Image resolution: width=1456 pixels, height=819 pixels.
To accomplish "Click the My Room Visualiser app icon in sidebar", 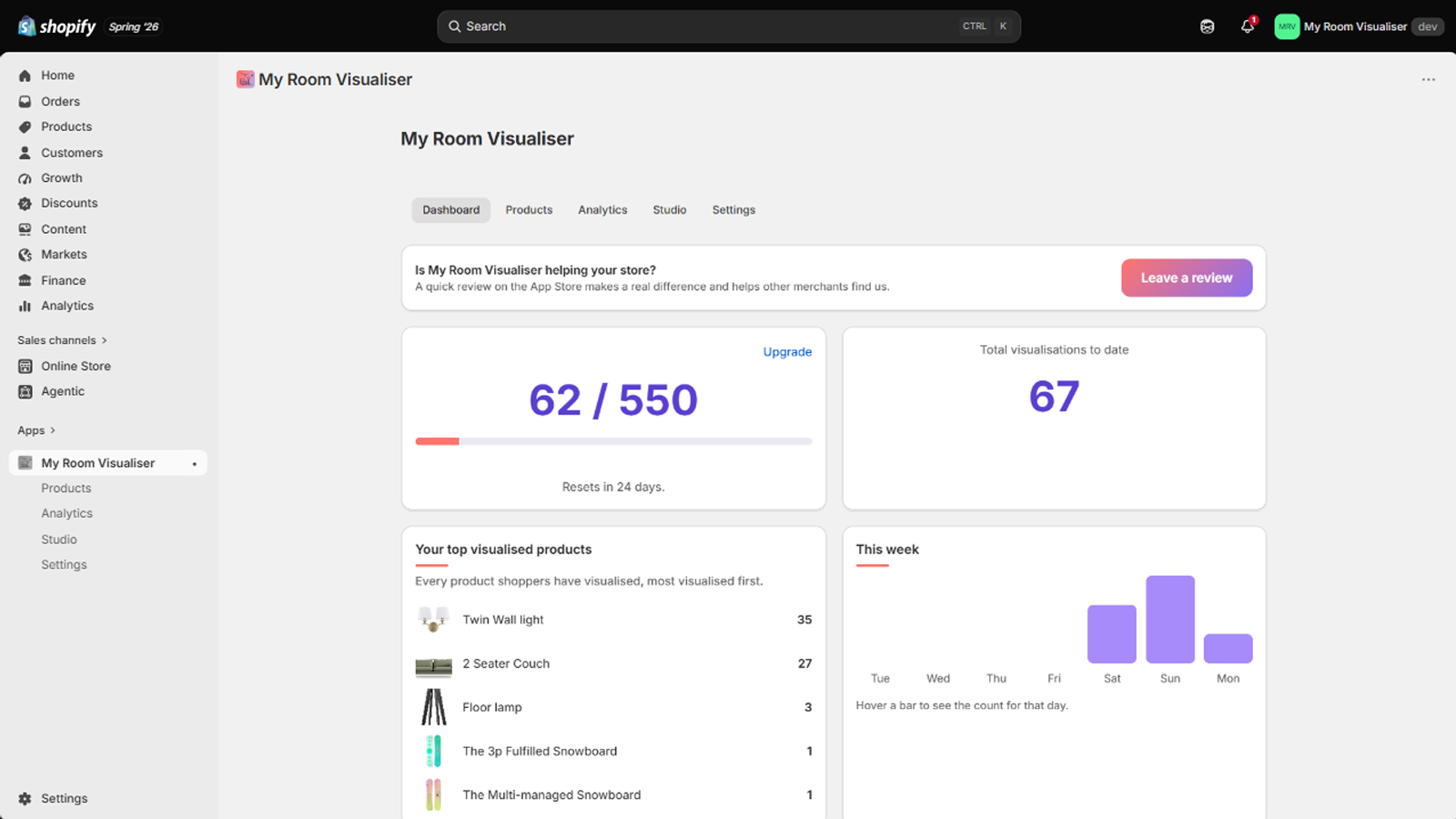I will click(25, 463).
